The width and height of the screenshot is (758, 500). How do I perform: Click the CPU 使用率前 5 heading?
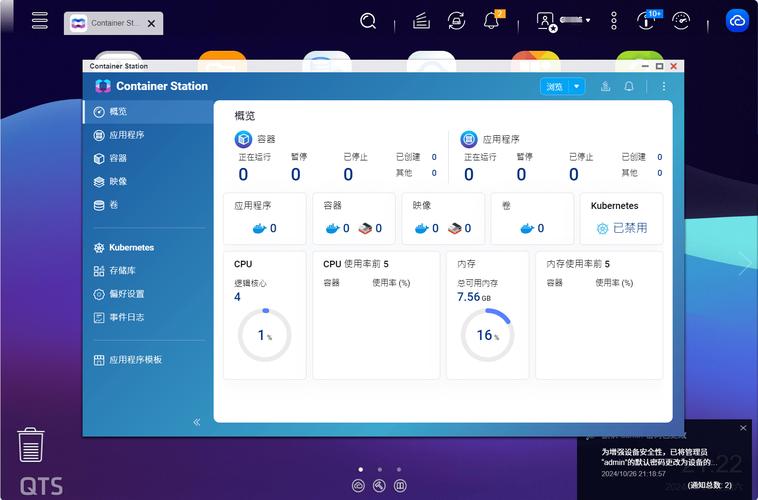(x=356, y=264)
